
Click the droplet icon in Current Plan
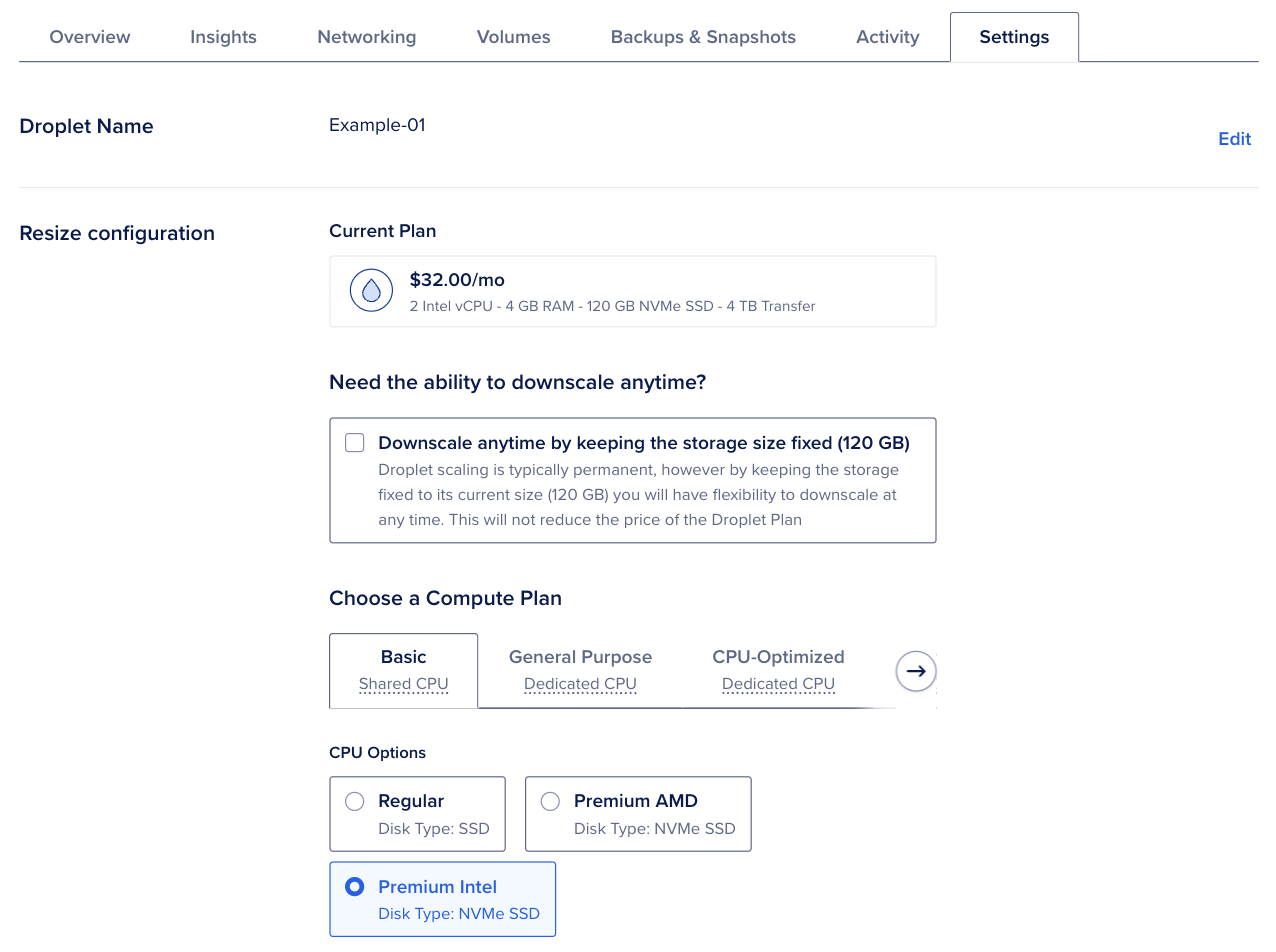pos(371,291)
